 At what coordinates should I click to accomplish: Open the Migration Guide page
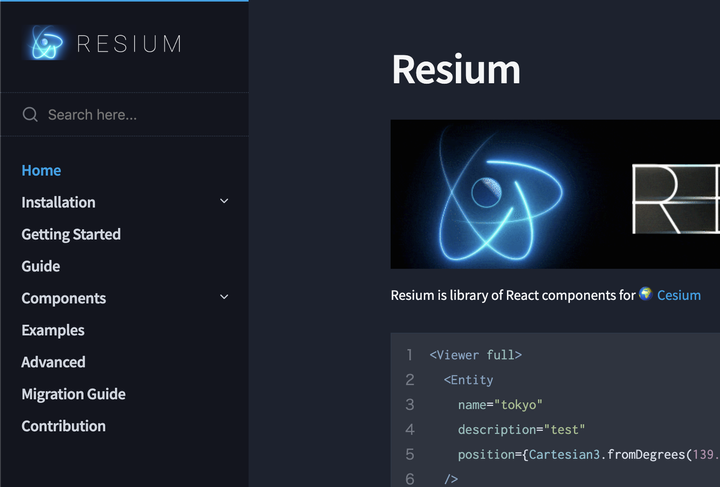tap(73, 394)
